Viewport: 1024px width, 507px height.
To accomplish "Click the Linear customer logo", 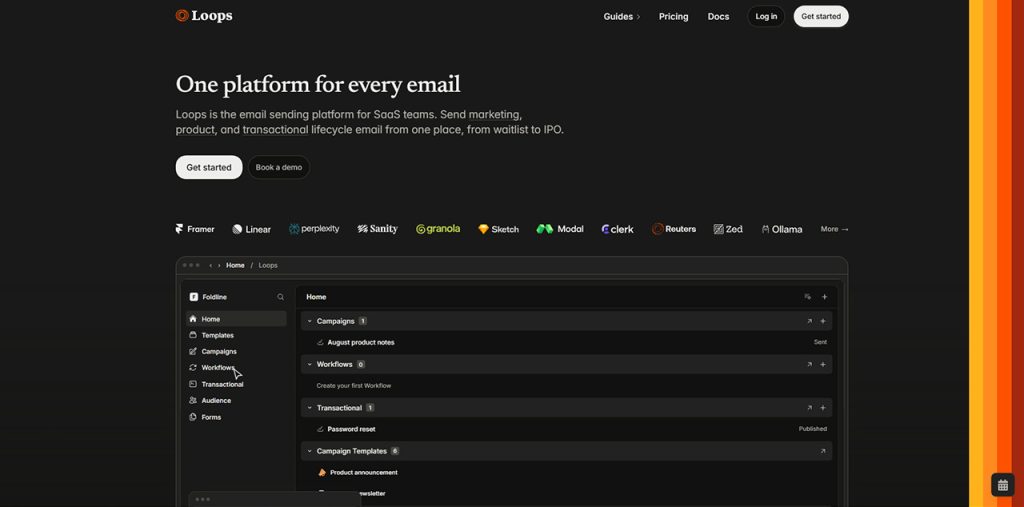I will [x=251, y=229].
